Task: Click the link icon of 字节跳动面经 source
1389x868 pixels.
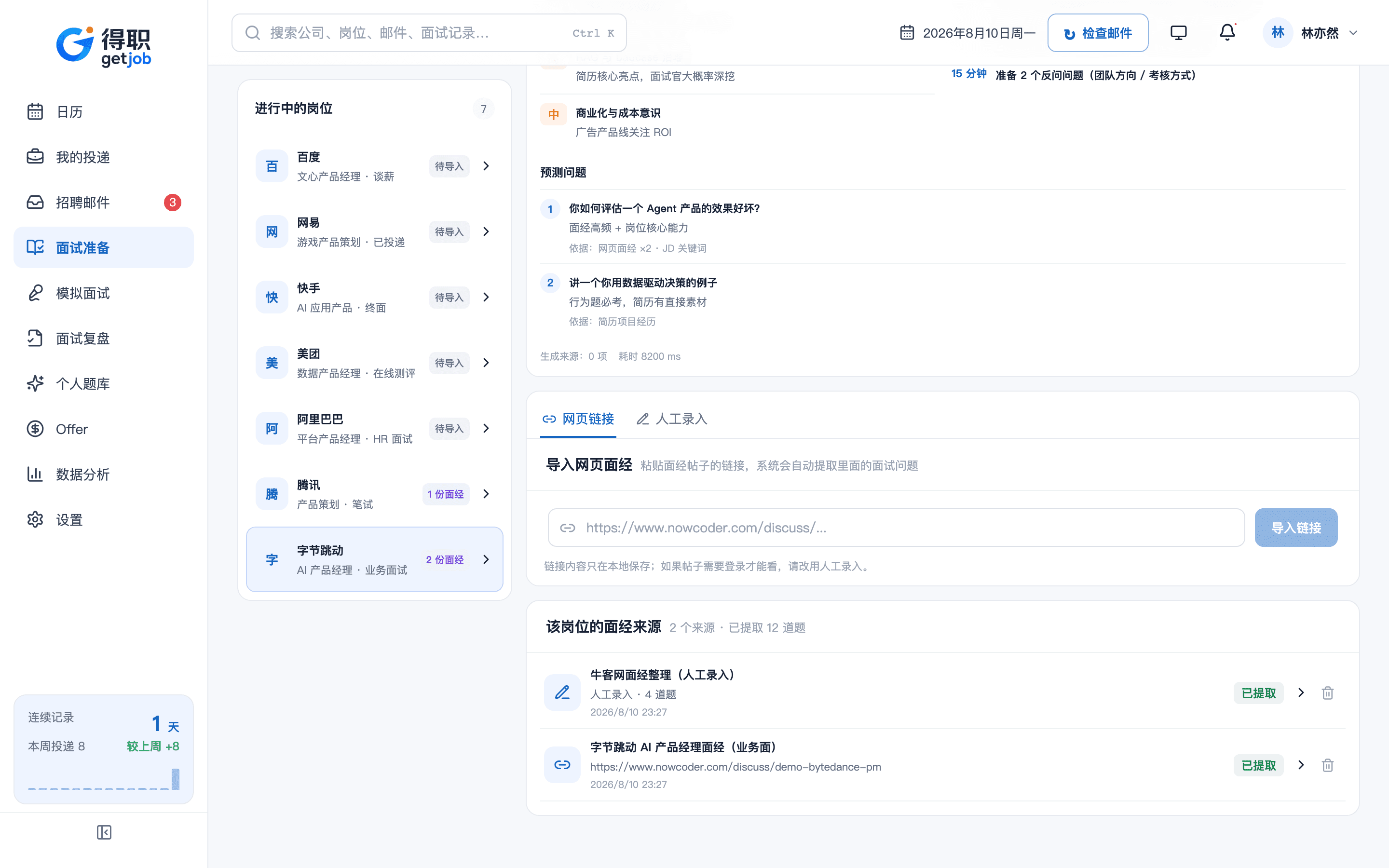Action: 562,765
